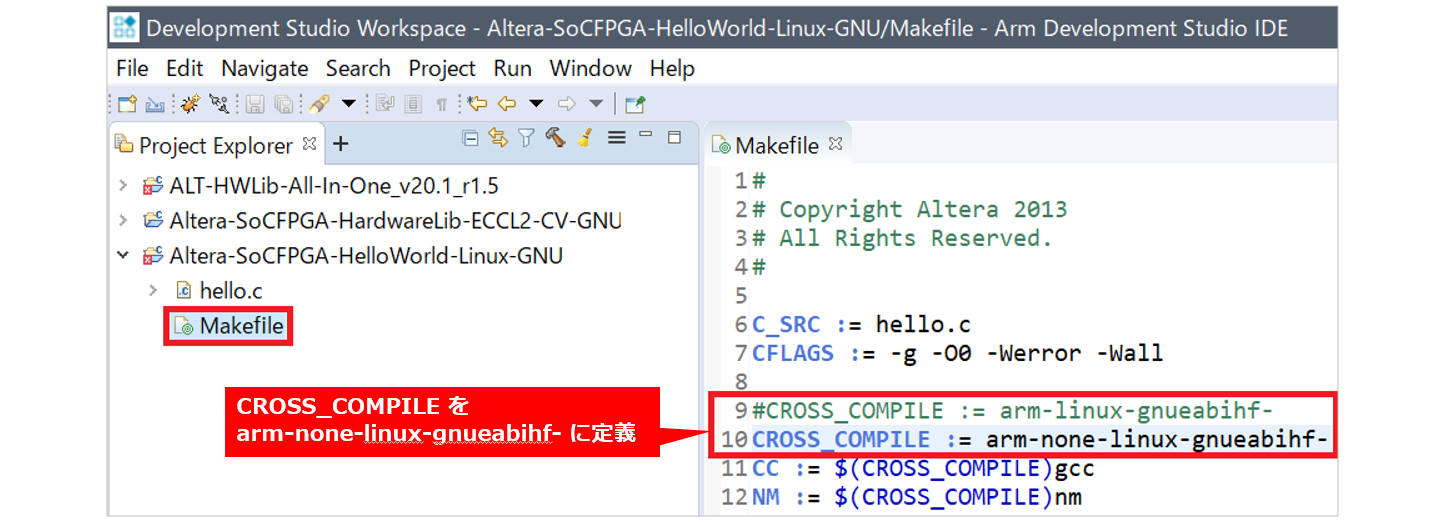
Task: Click the Import toolbar icon
Action: pos(155,103)
